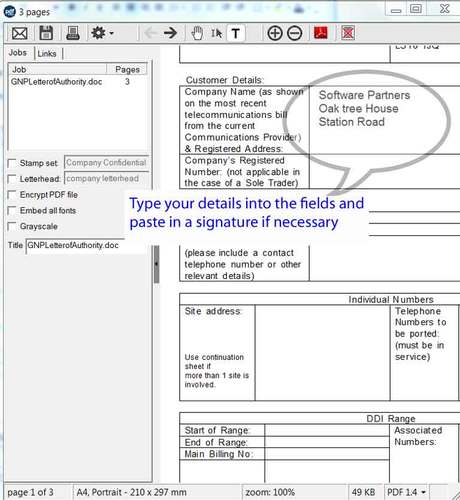The image size is (460, 500).
Task: Switch to the Links tab
Action: pos(47,54)
